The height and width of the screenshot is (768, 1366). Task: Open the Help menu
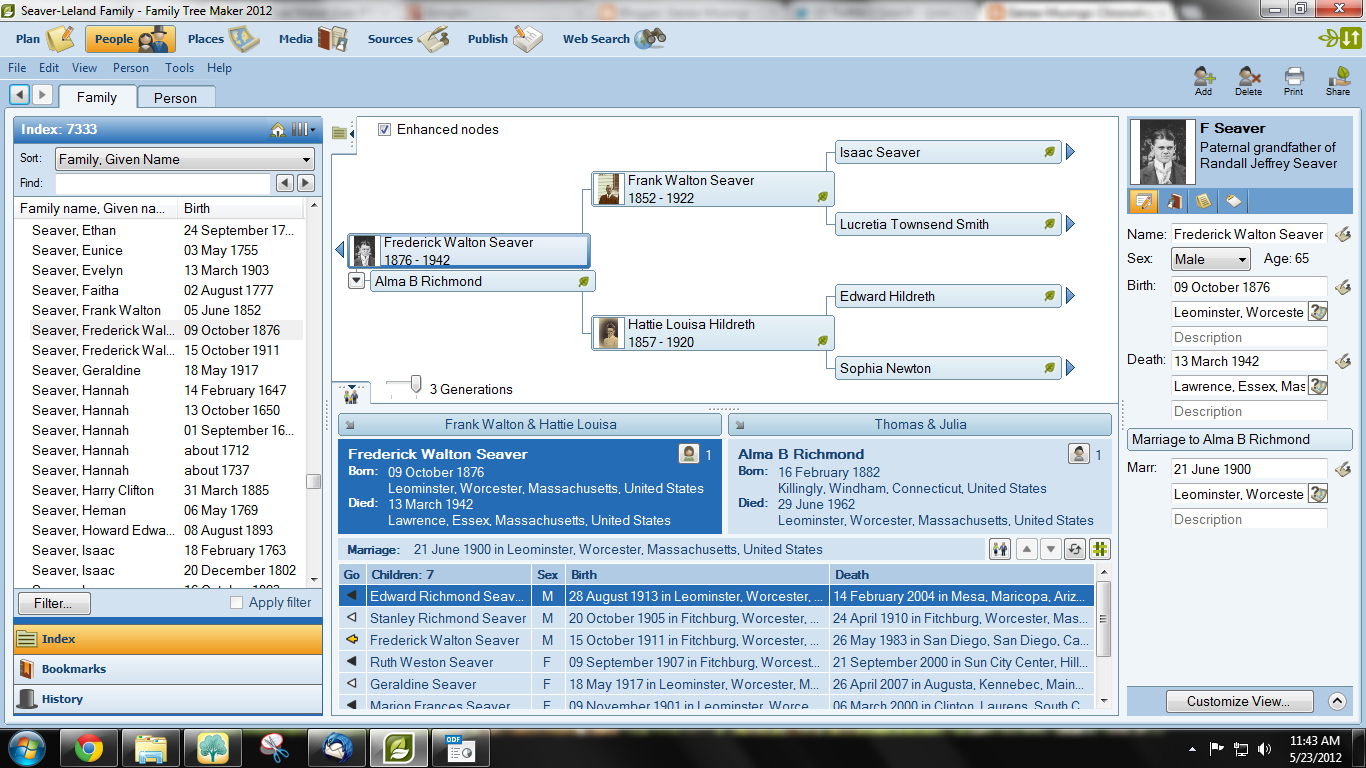coord(220,68)
